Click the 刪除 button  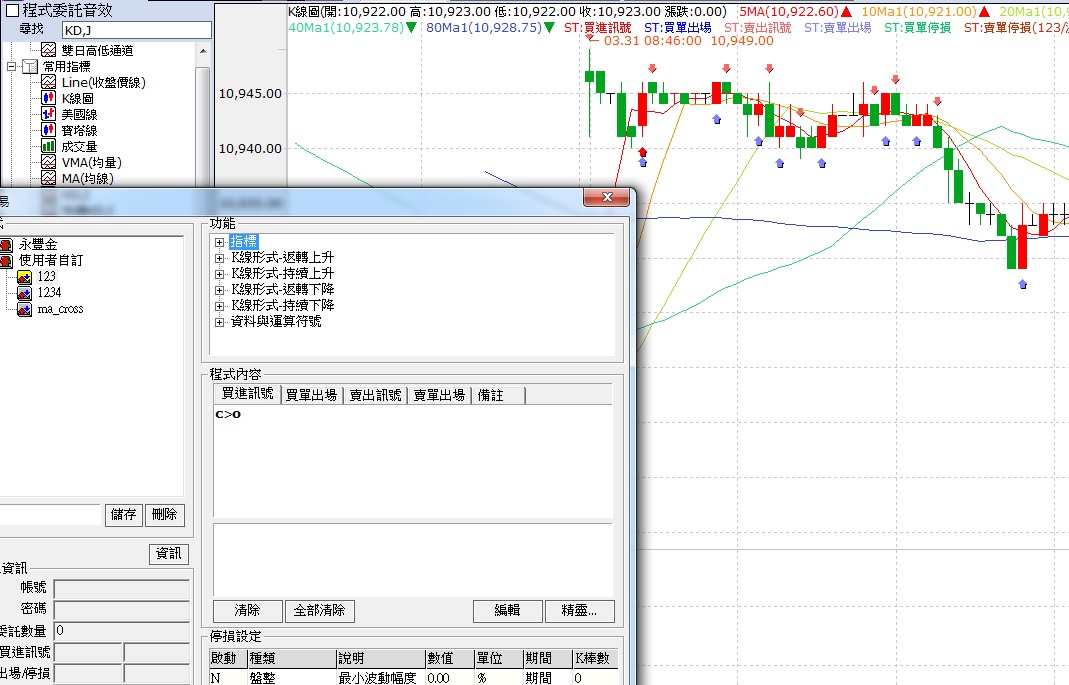164,515
